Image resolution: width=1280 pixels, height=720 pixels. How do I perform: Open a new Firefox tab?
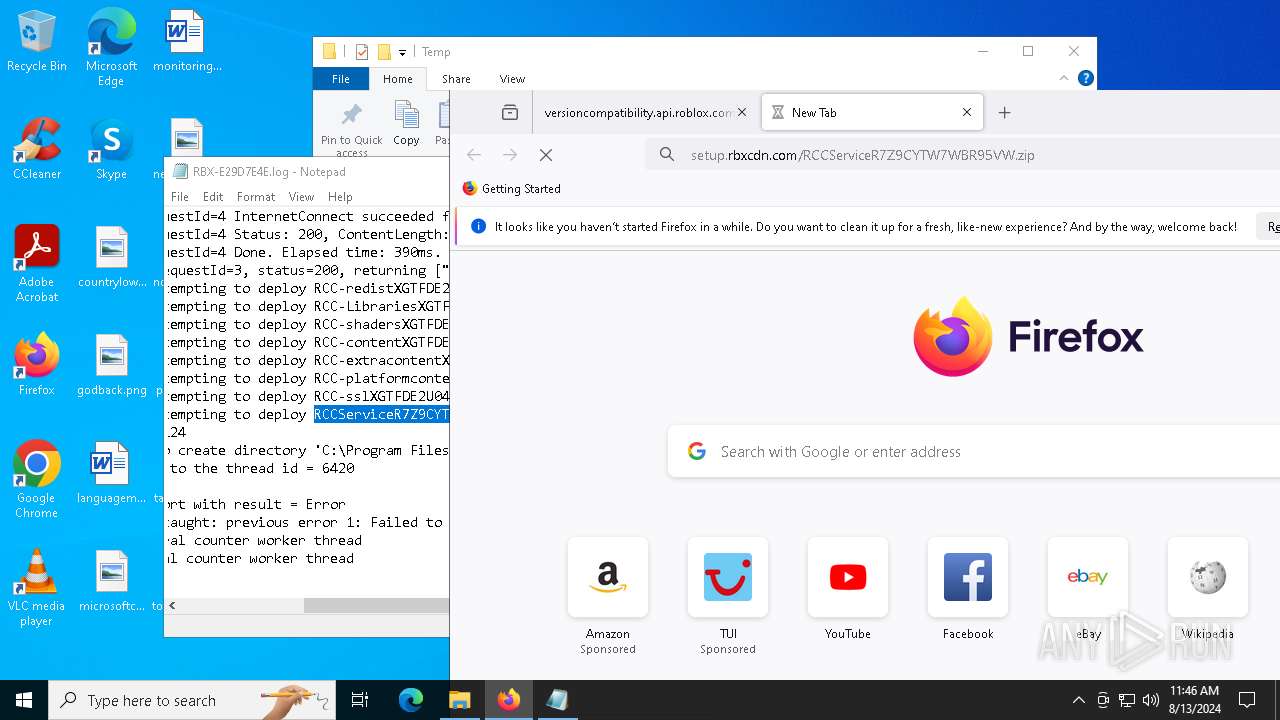1005,113
